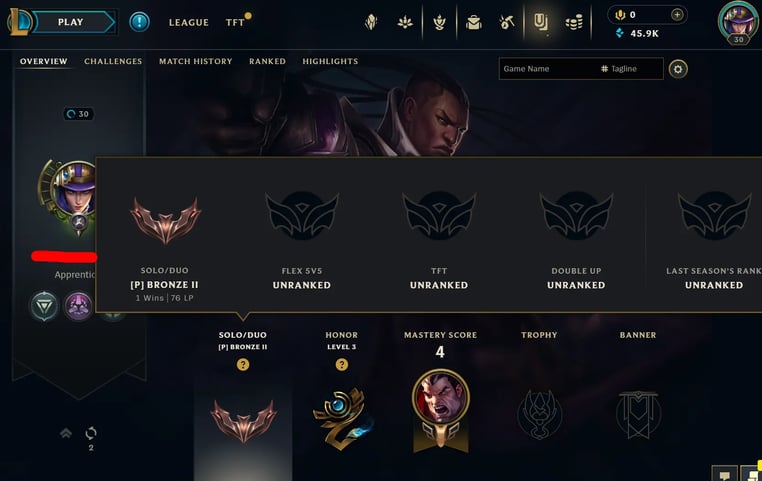The height and width of the screenshot is (481, 762).
Task: Open the chat bubble icon
Action: tap(724, 475)
